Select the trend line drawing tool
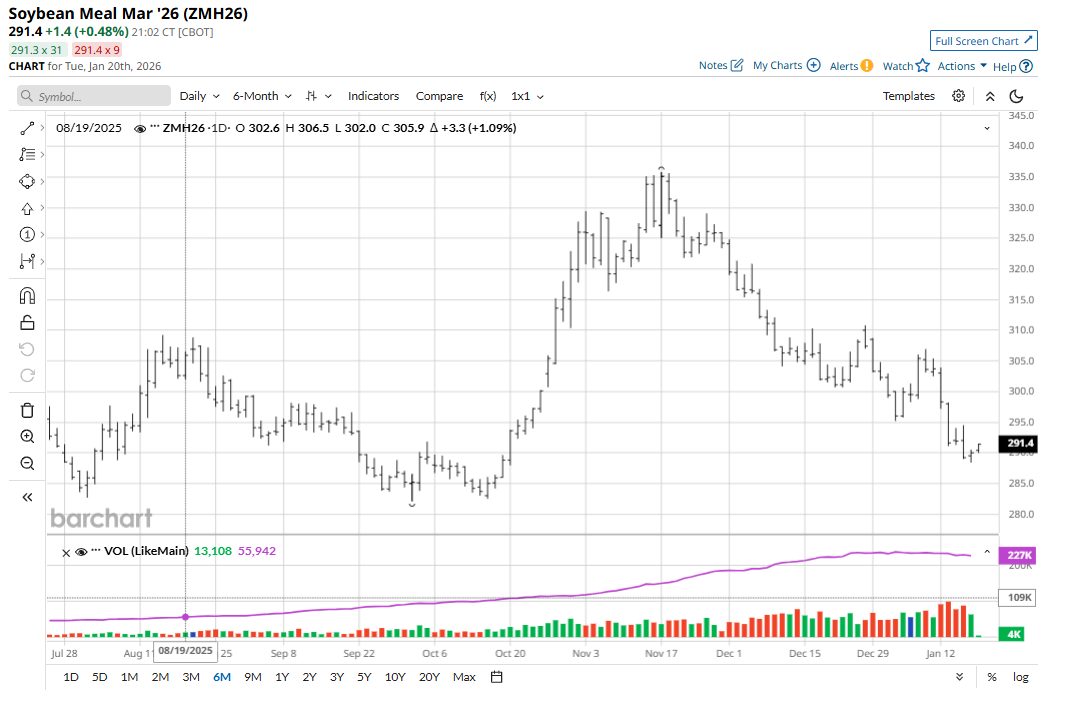1075x716 pixels. point(27,128)
